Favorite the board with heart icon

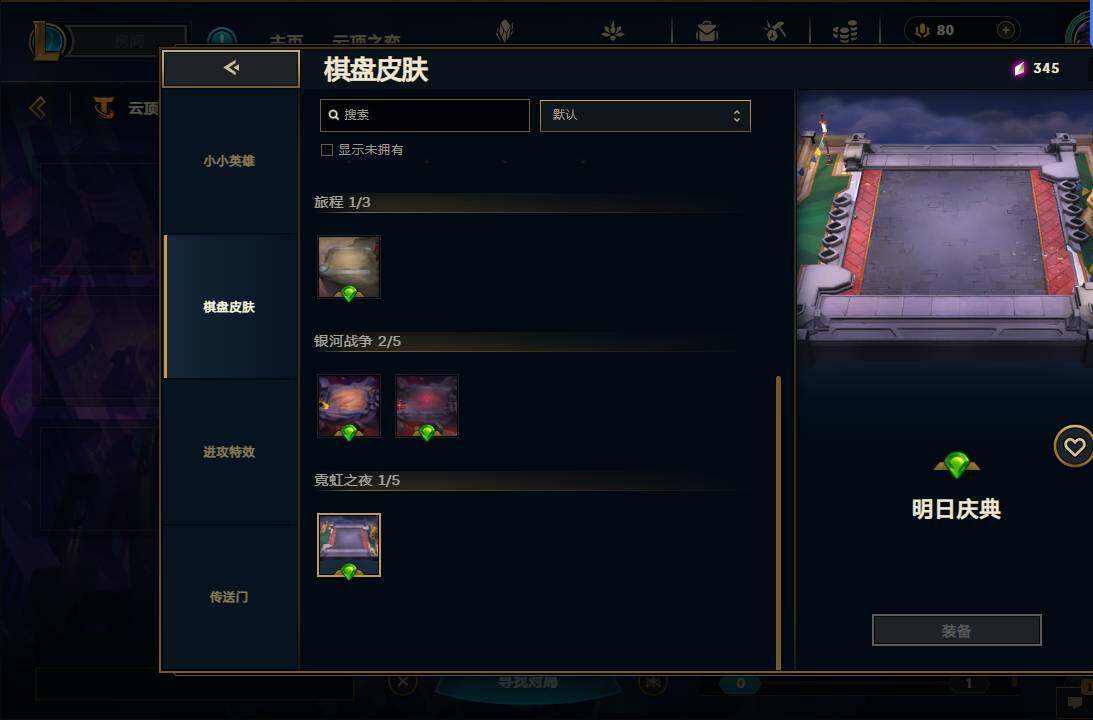[1073, 447]
